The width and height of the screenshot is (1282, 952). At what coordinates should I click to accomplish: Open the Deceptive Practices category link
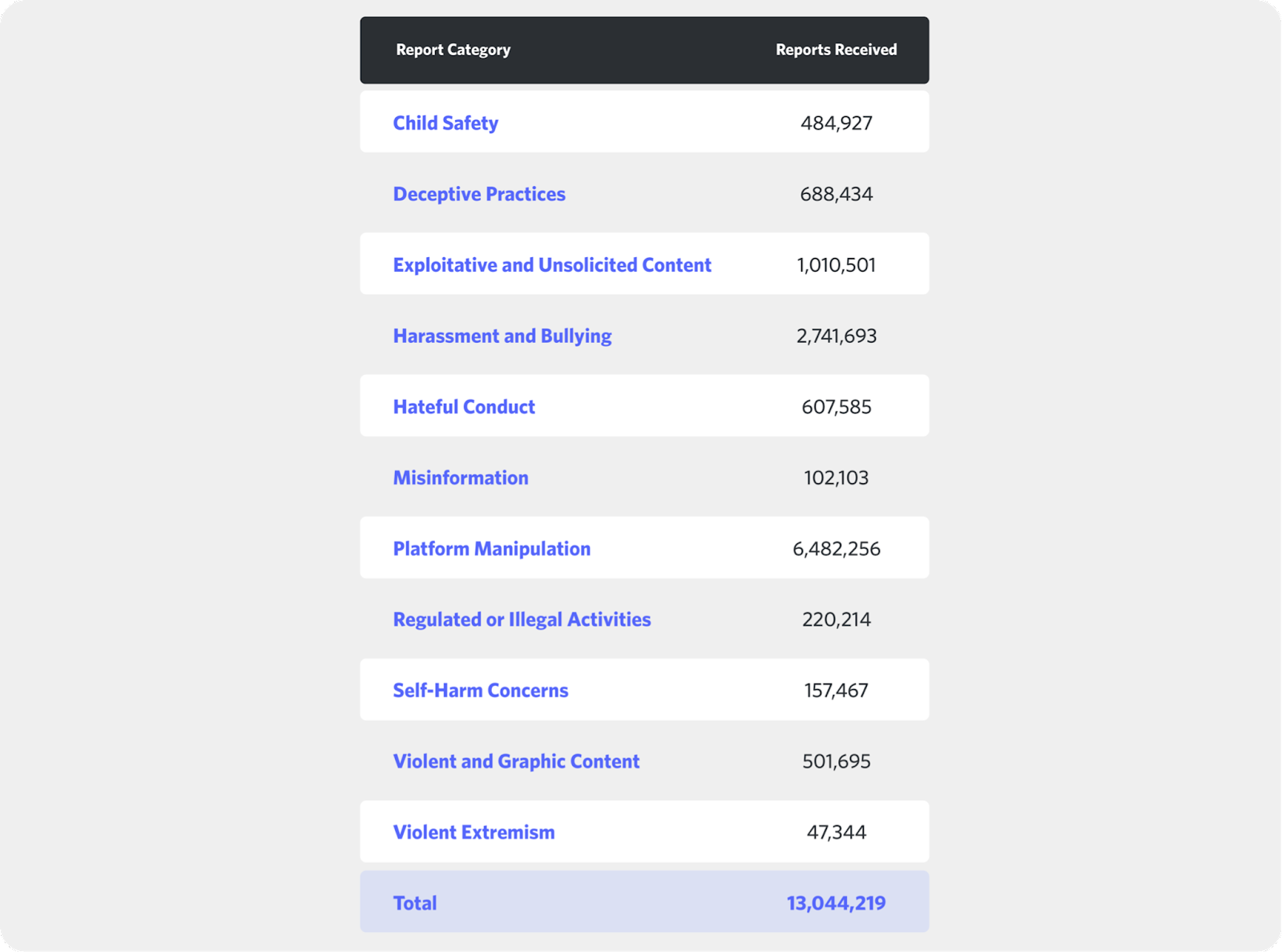coord(479,193)
